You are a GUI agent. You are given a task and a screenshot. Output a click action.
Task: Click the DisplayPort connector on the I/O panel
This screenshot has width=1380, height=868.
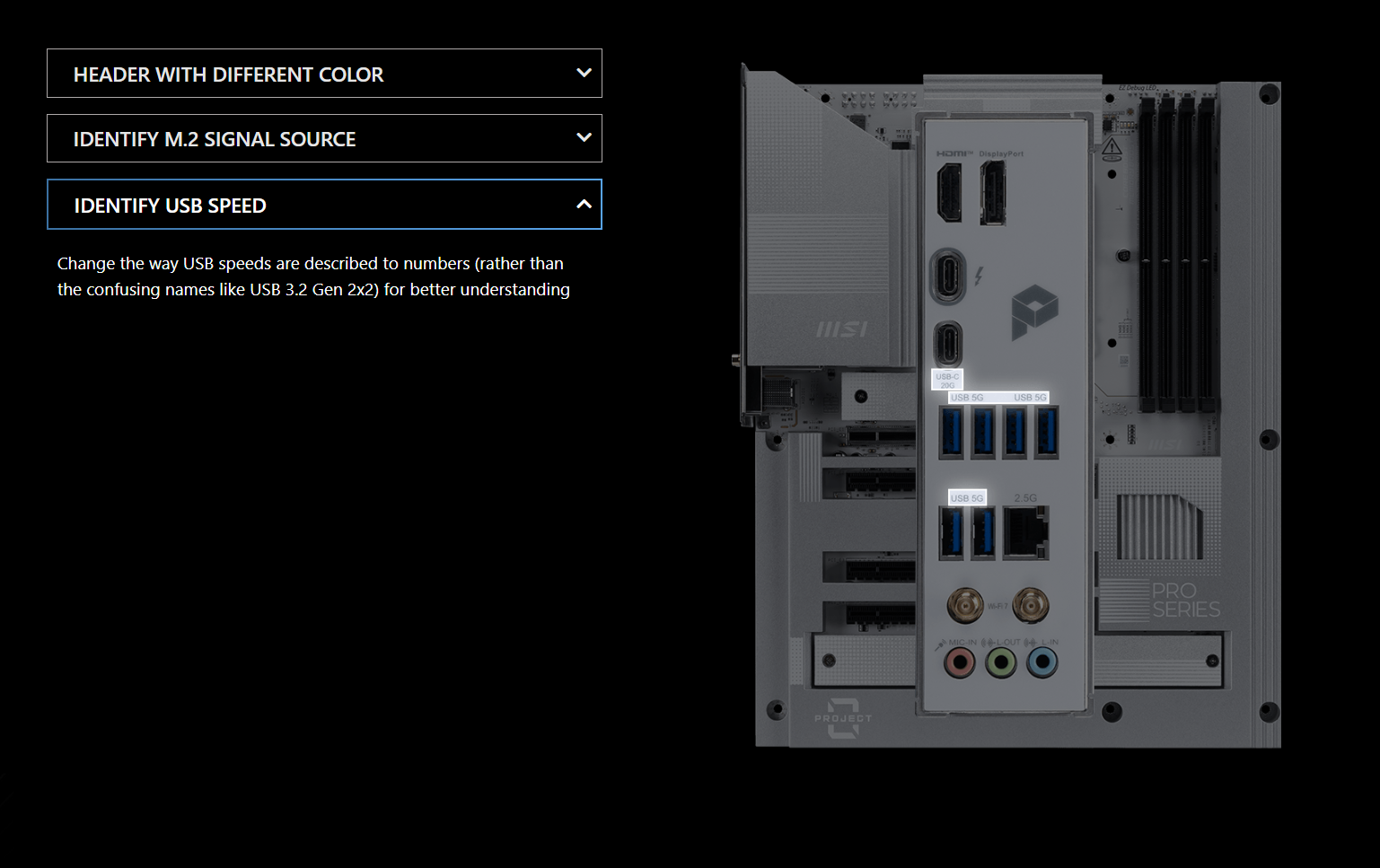(993, 193)
